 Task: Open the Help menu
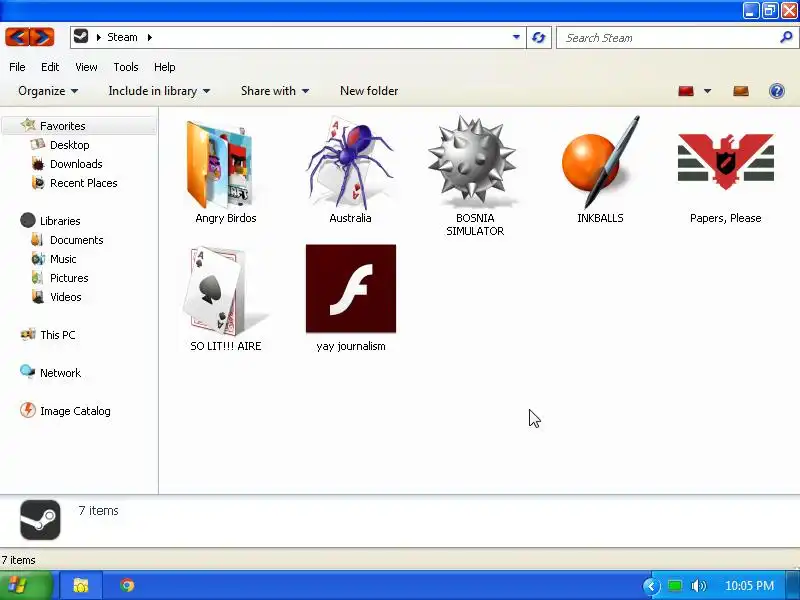click(164, 67)
